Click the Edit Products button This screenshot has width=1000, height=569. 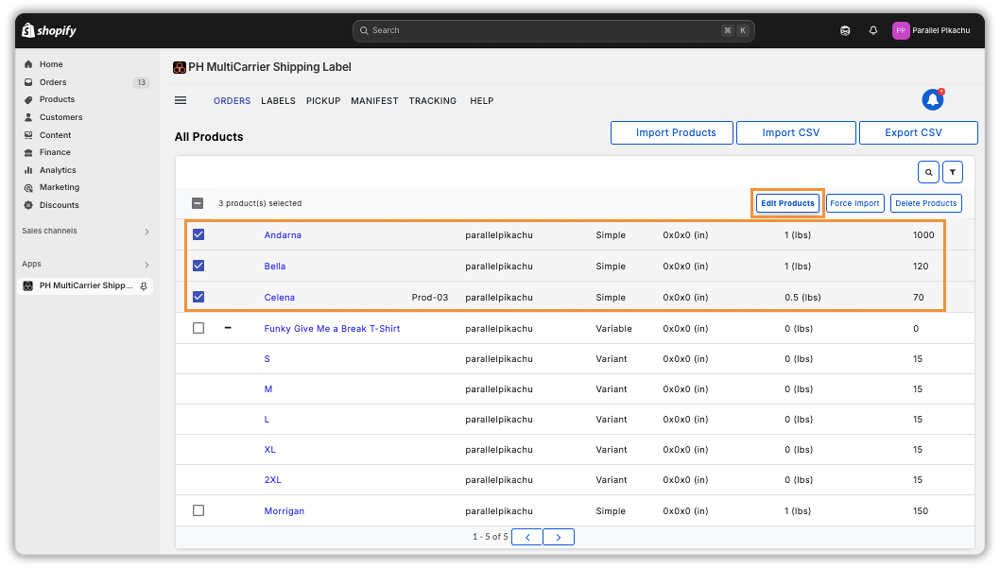(x=788, y=203)
